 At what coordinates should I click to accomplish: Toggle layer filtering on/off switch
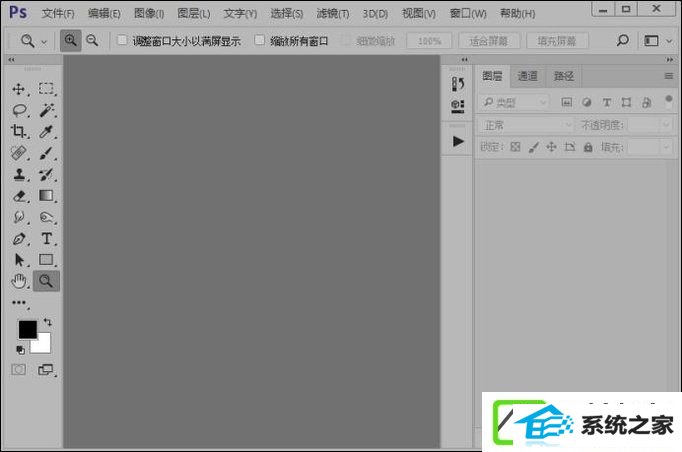669,102
